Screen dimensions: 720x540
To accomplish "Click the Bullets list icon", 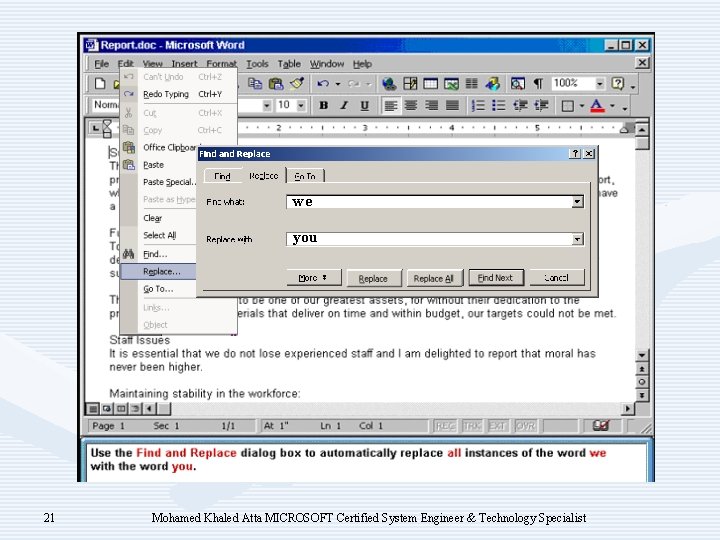I will tap(499, 106).
